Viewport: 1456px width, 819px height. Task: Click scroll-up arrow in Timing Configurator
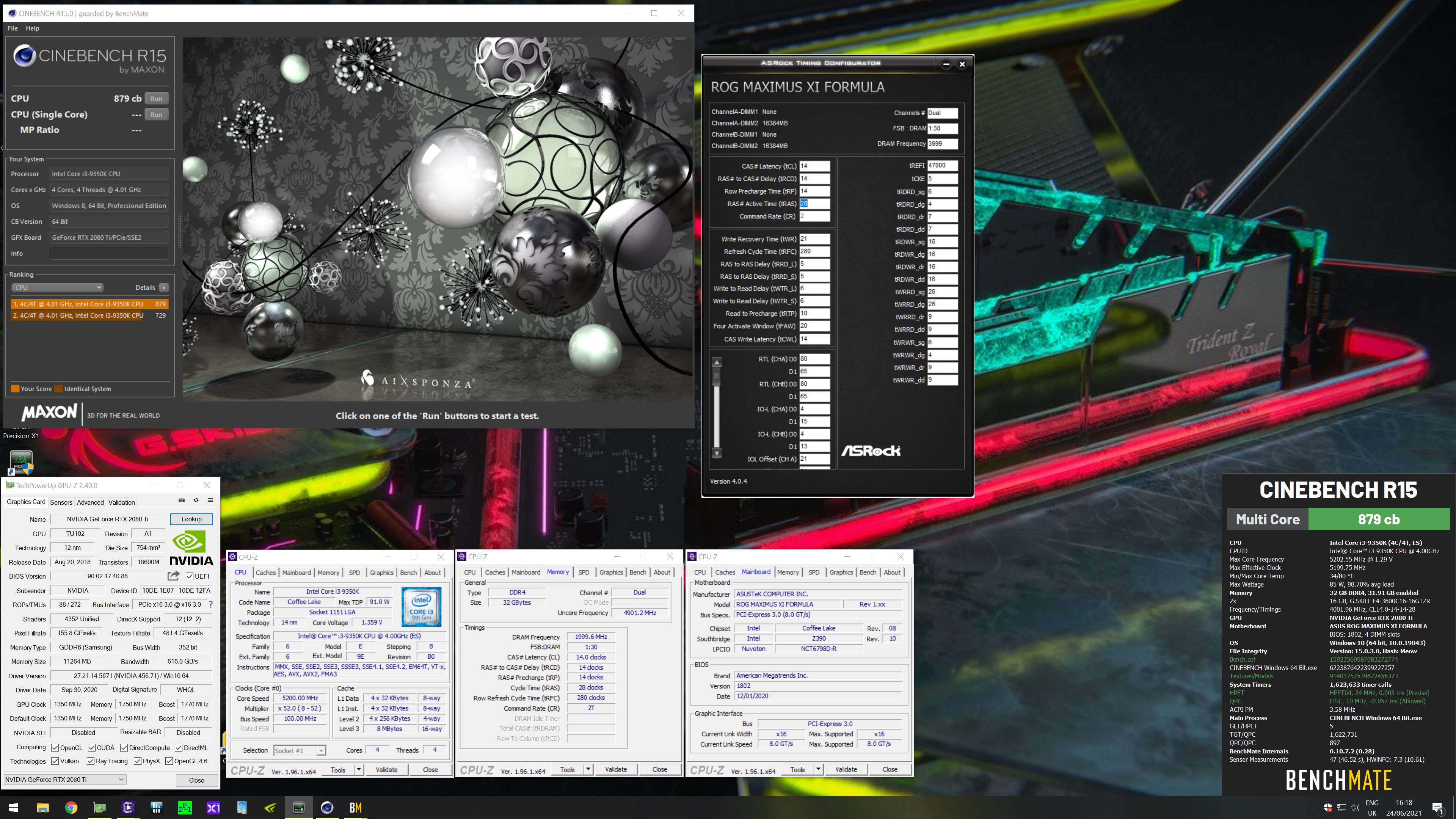[717, 362]
